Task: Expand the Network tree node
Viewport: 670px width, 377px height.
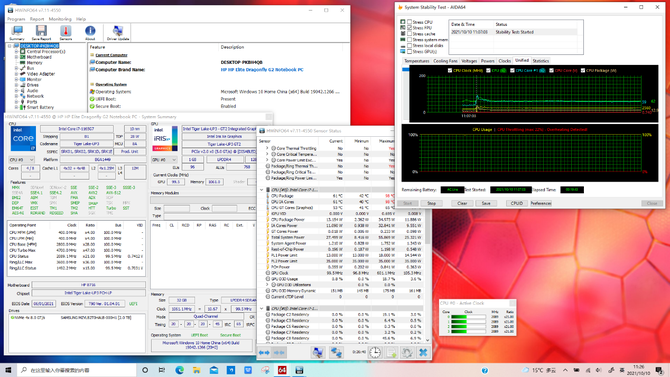Action: coord(17,96)
